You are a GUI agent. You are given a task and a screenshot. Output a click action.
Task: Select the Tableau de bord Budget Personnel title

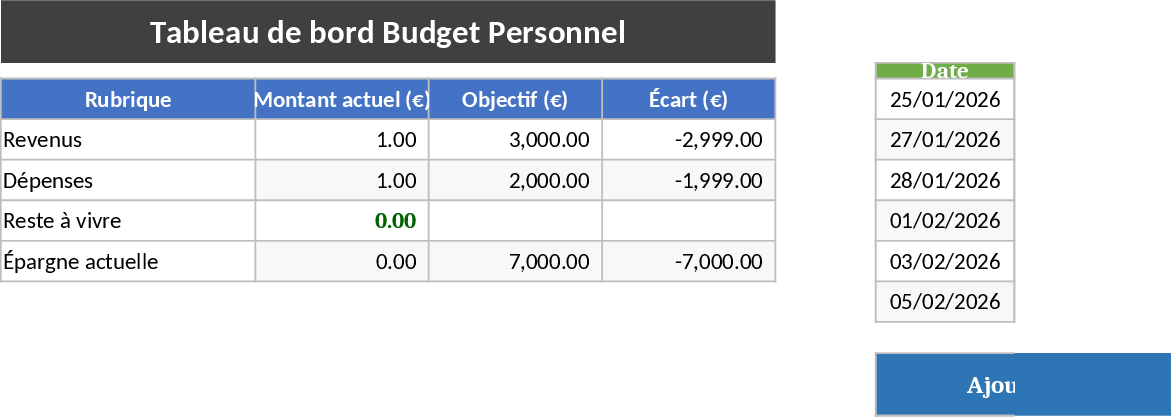pyautogui.click(x=388, y=32)
